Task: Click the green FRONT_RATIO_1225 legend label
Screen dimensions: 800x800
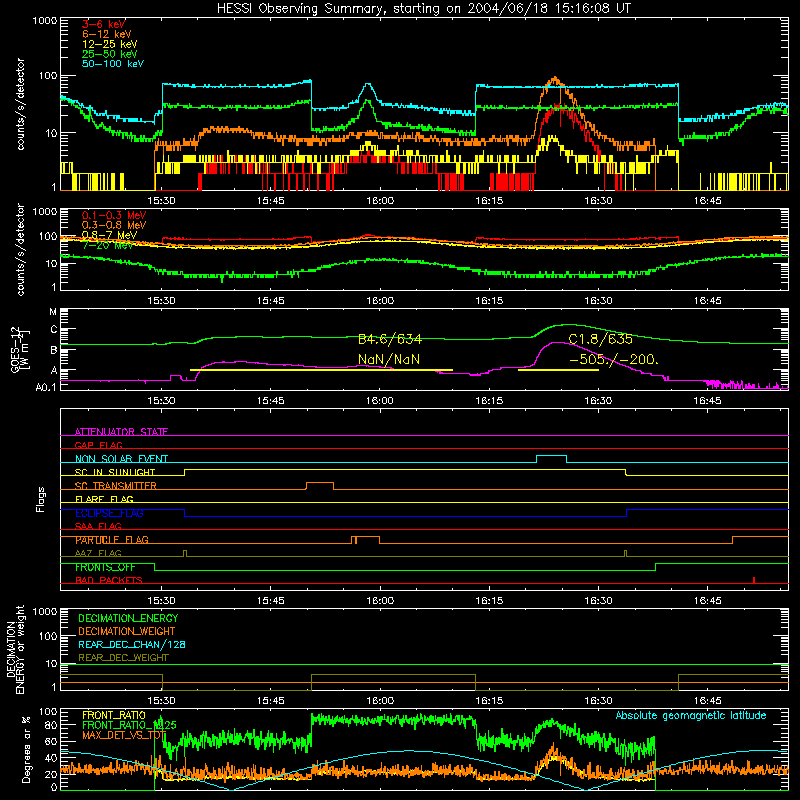Action: [129, 725]
